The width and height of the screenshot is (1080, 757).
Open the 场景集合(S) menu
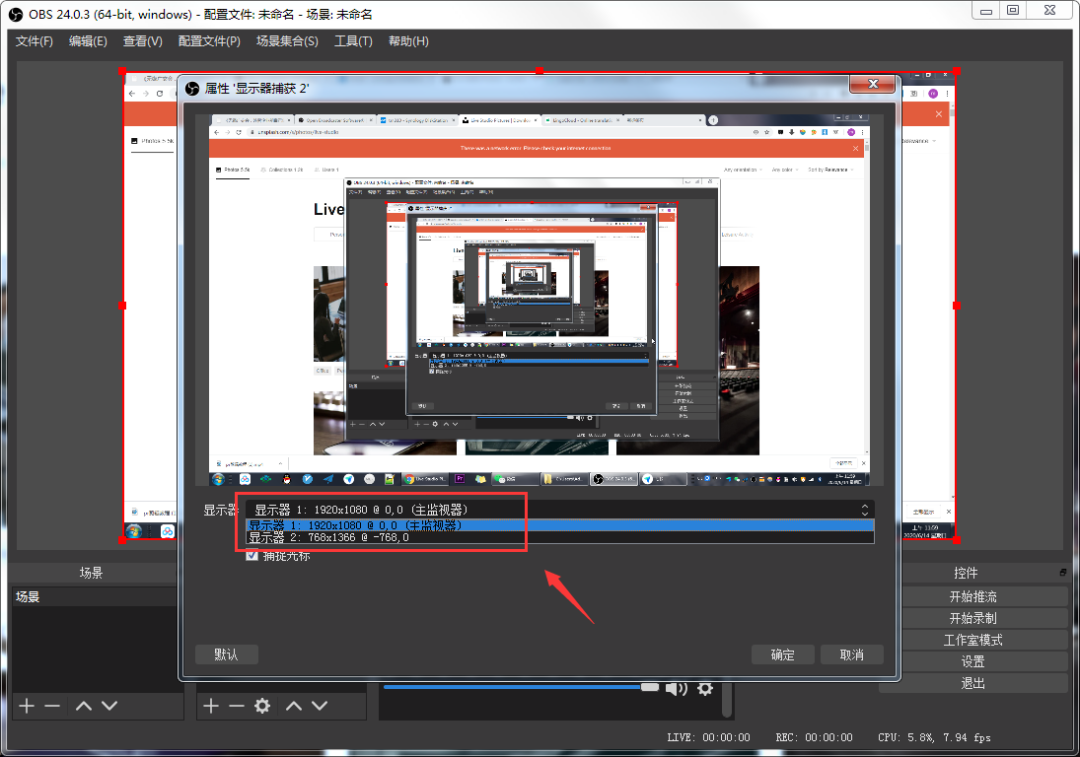(x=287, y=41)
